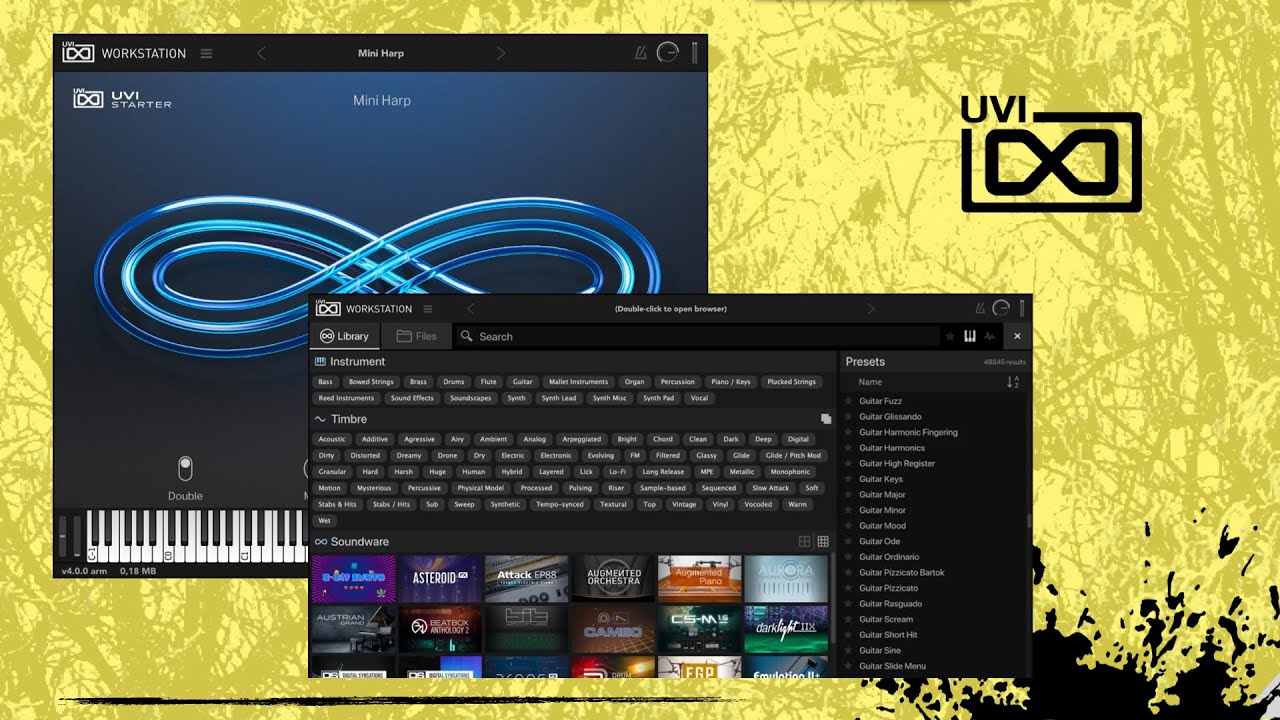Toggle the waveform filter icon beside search
Viewport: 1280px width, 720px height.
coord(989,337)
